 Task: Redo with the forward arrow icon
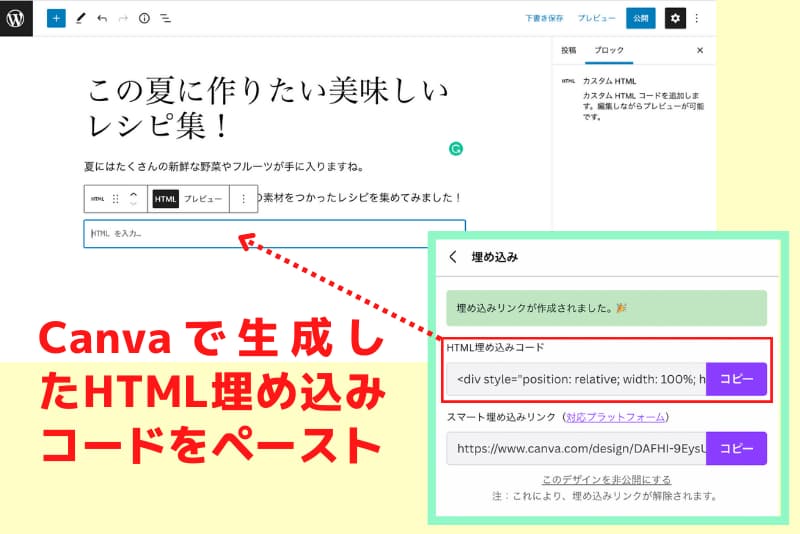123,18
